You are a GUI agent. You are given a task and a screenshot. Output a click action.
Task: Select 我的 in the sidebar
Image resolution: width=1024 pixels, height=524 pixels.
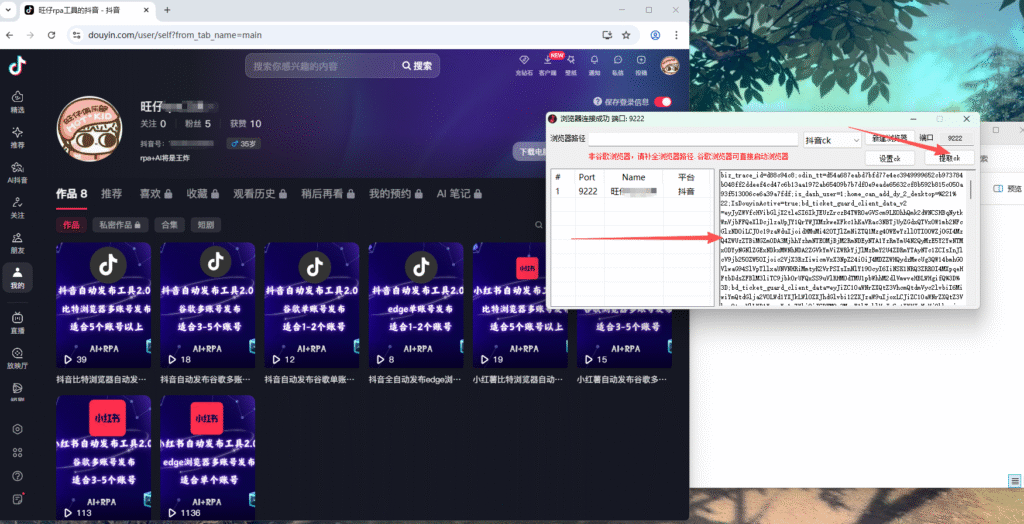point(17,277)
